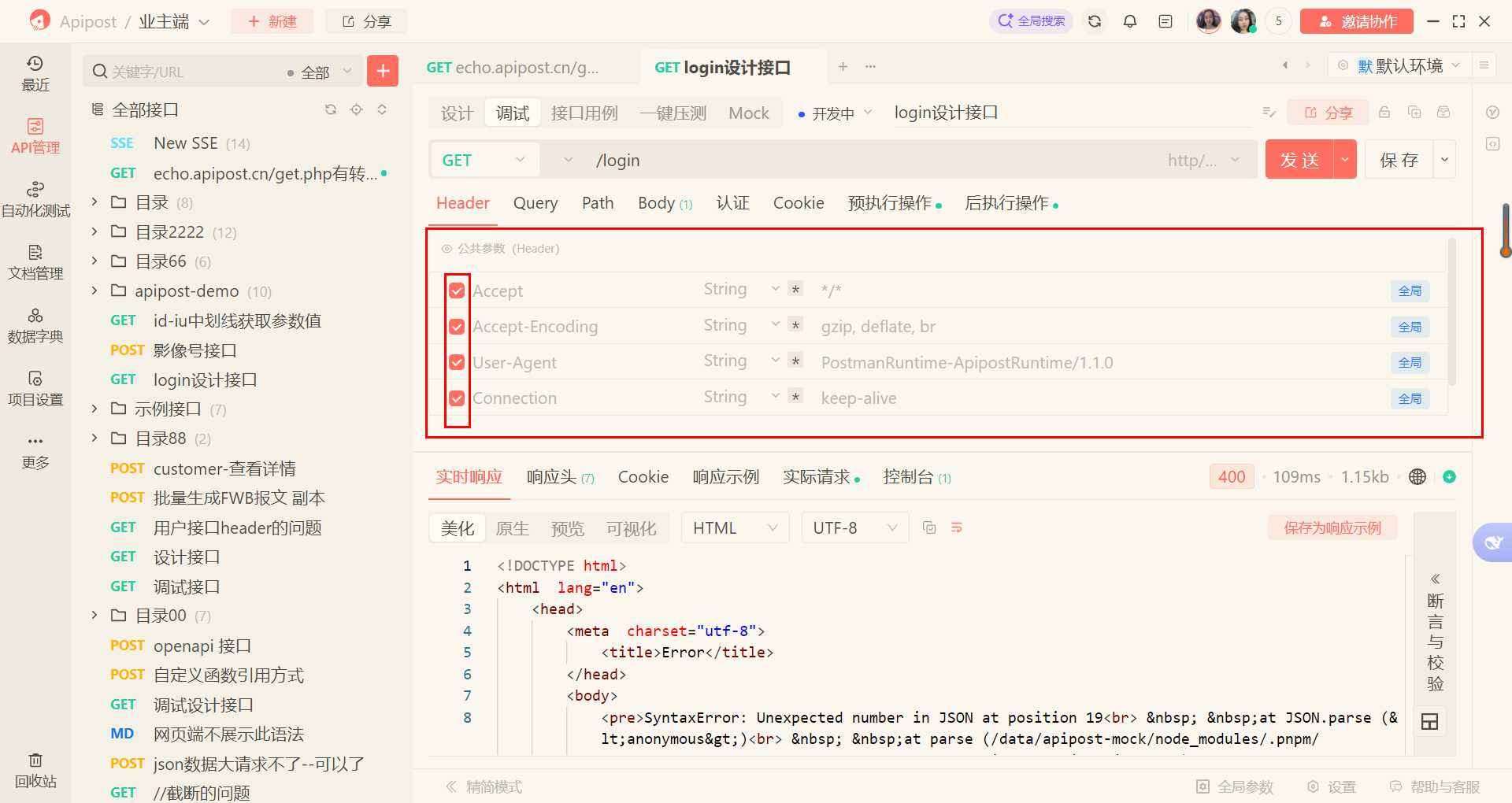Open tab overflow ellipsis menu

870,67
